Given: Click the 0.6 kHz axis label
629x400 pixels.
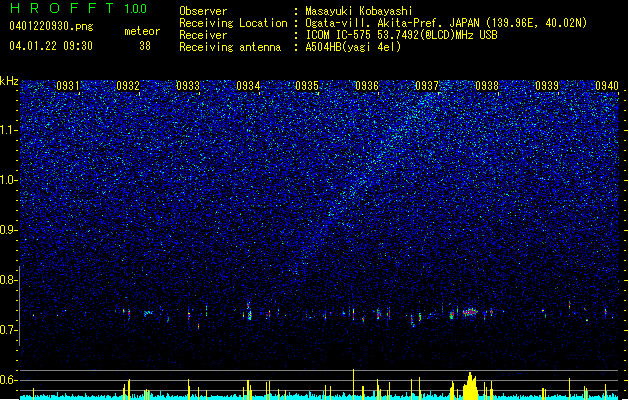Looking at the screenshot, I should pos(9,380).
